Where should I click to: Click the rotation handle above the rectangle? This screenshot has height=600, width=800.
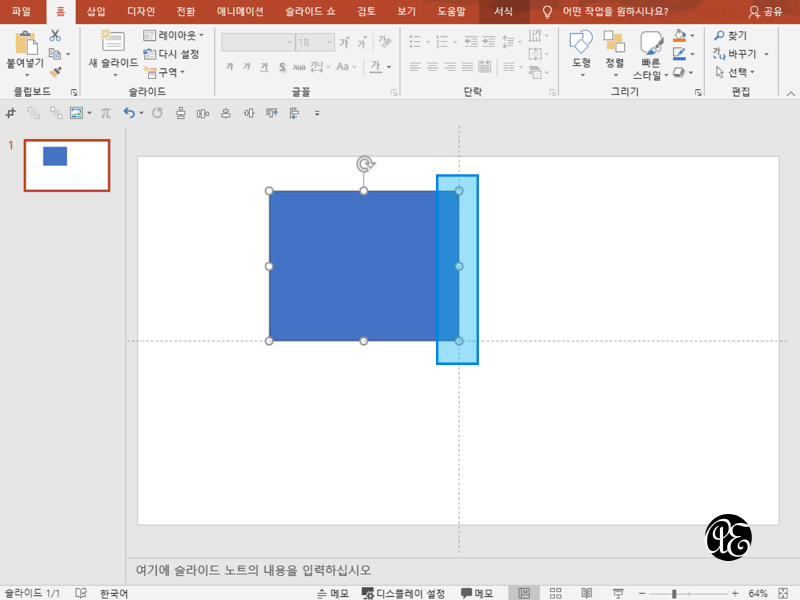(x=365, y=164)
